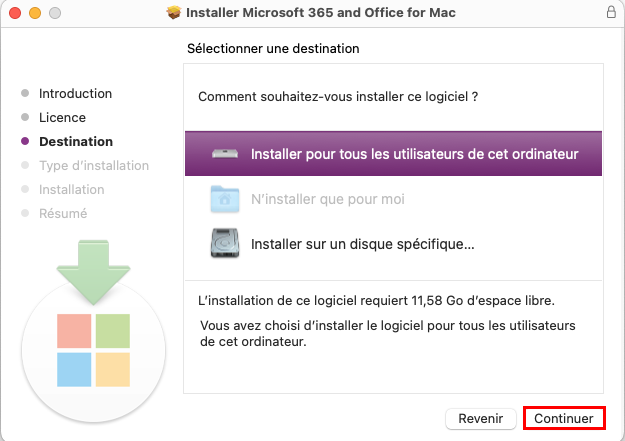The image size is (625, 441).
Task: Click the purple Destination step bullet
Action: pos(25,141)
